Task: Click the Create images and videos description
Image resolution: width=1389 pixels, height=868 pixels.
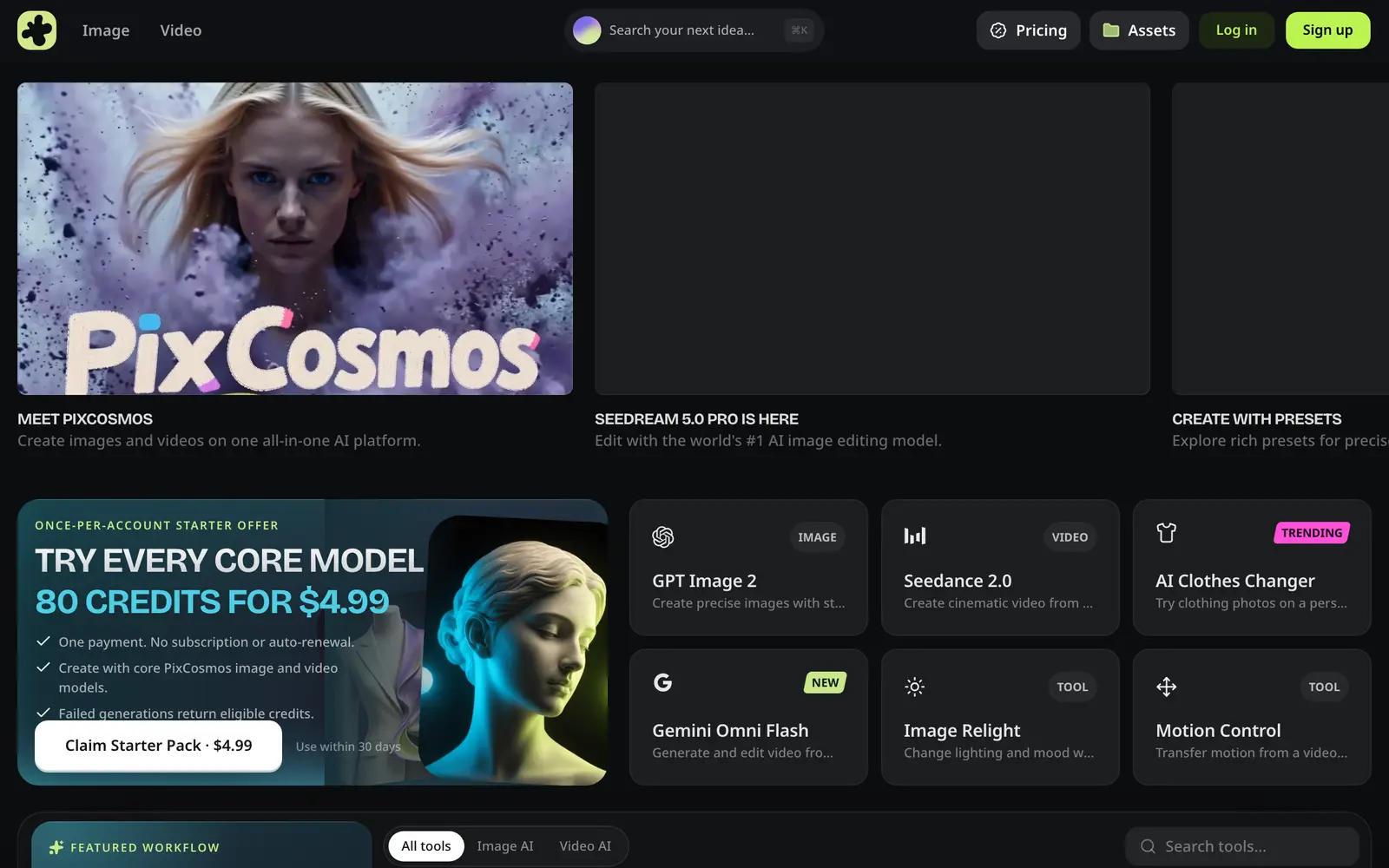Action: (x=219, y=441)
